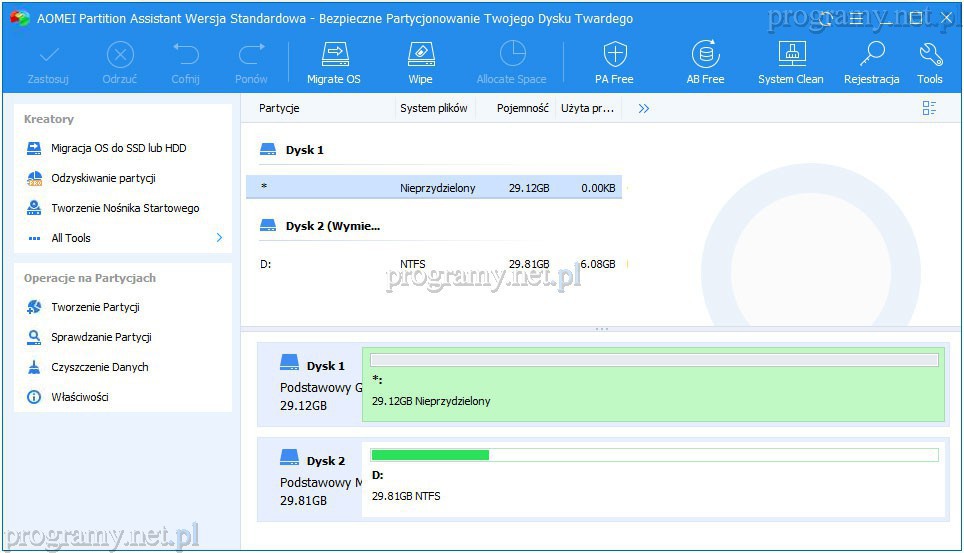Switch partition list view layout icon
The image size is (964, 553).
pos(929,108)
